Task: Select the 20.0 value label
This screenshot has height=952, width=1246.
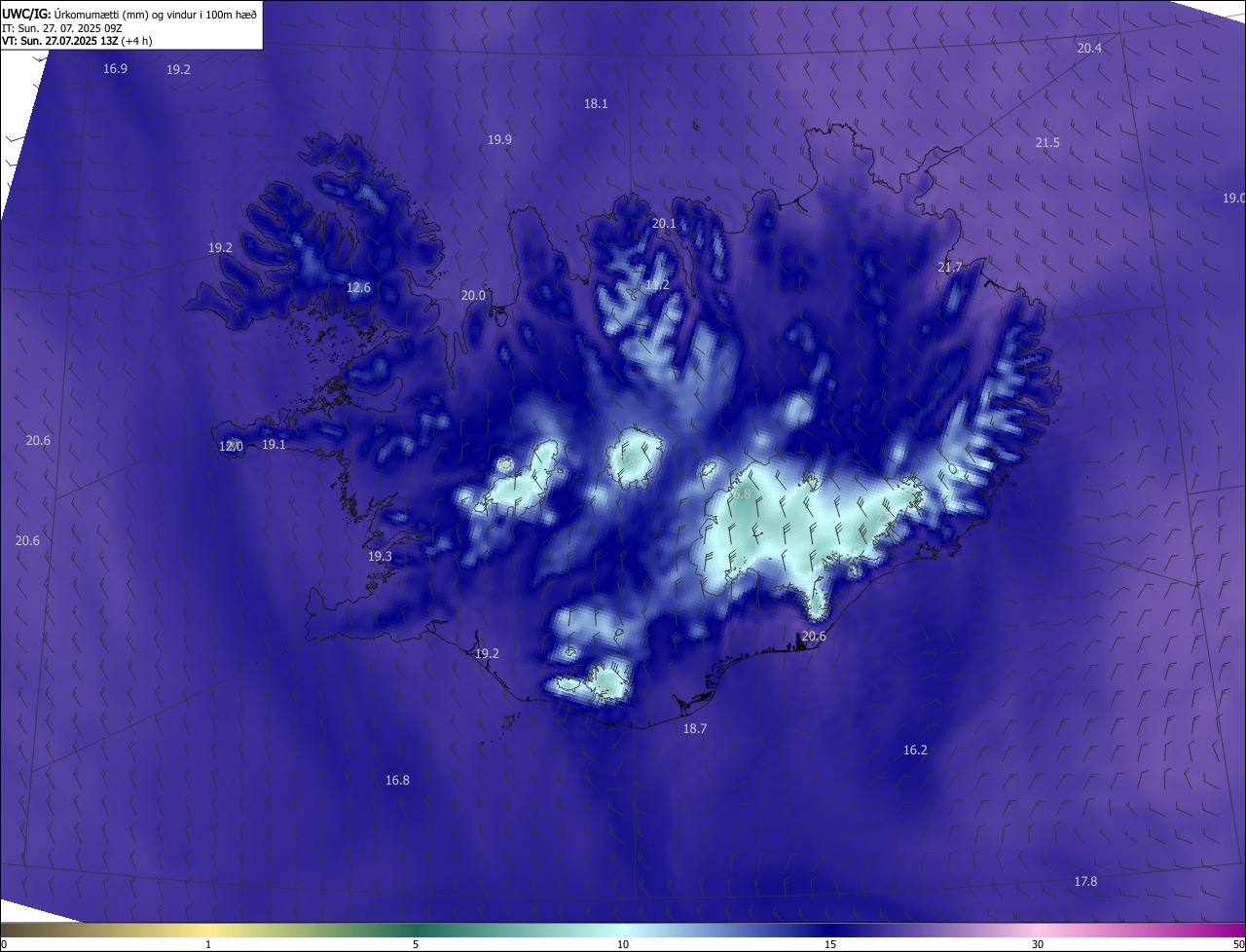Action: point(473,295)
